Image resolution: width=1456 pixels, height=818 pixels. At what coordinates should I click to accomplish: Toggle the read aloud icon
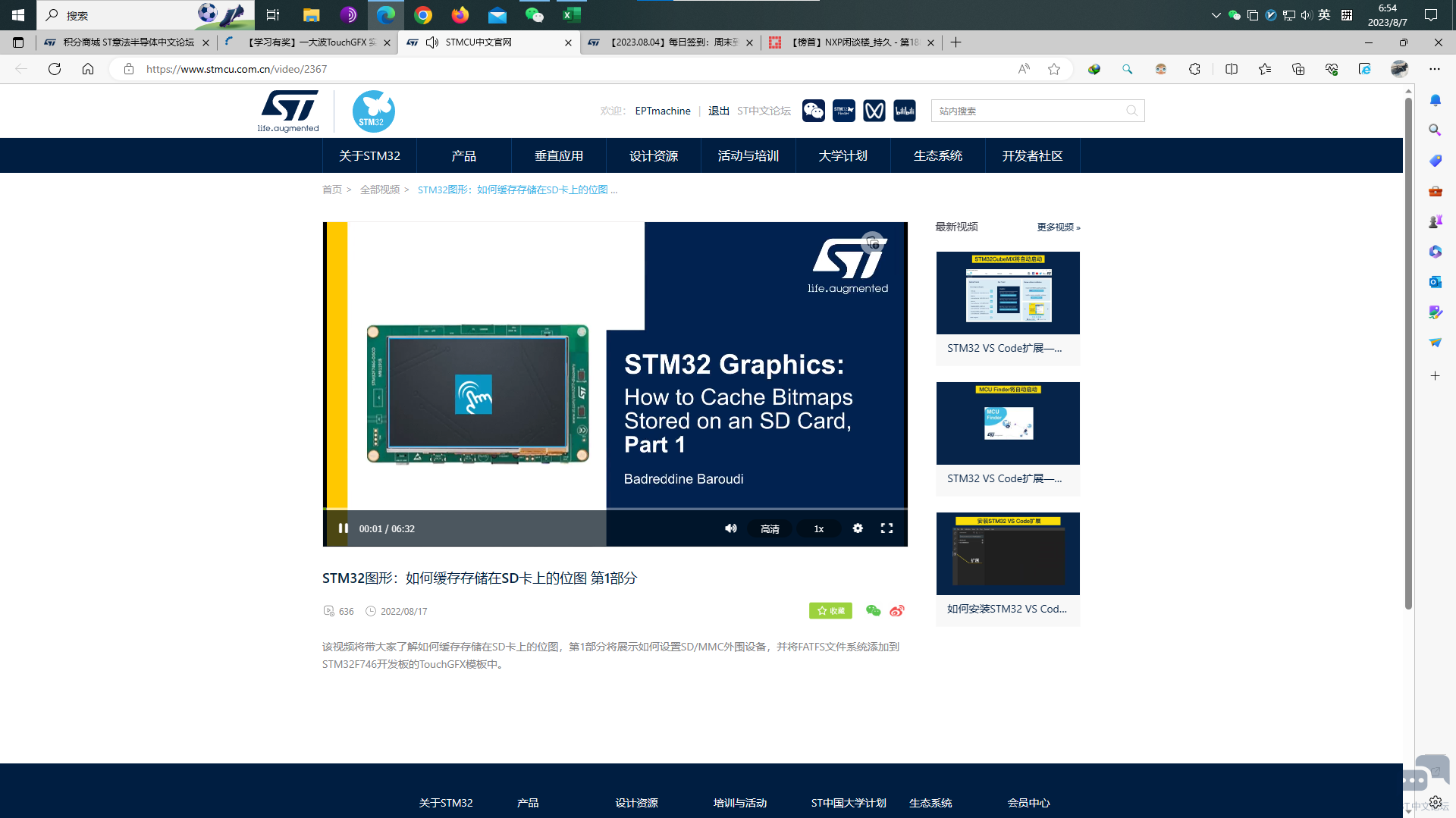click(x=1024, y=69)
